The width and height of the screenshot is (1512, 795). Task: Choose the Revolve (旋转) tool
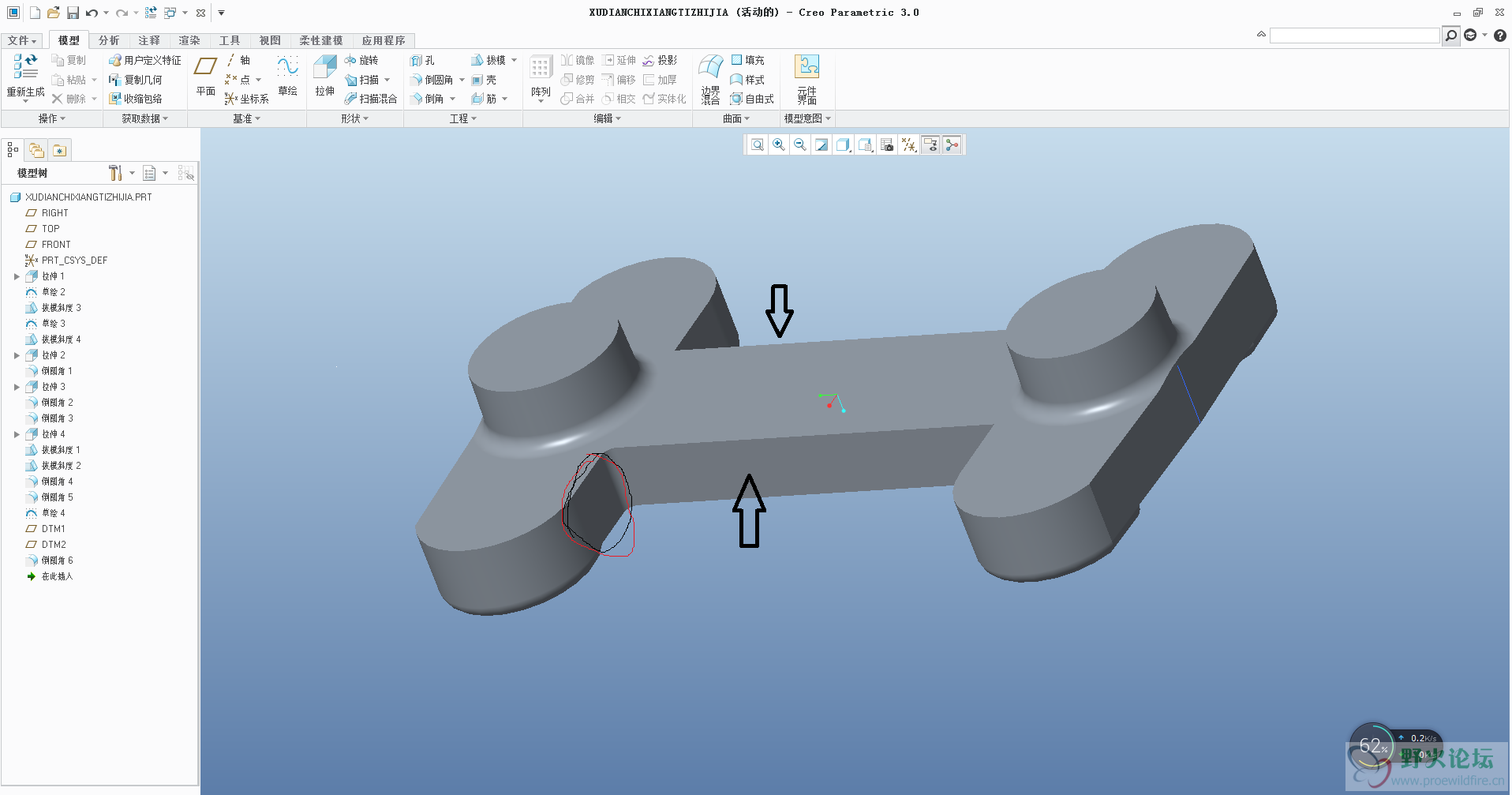[x=361, y=60]
